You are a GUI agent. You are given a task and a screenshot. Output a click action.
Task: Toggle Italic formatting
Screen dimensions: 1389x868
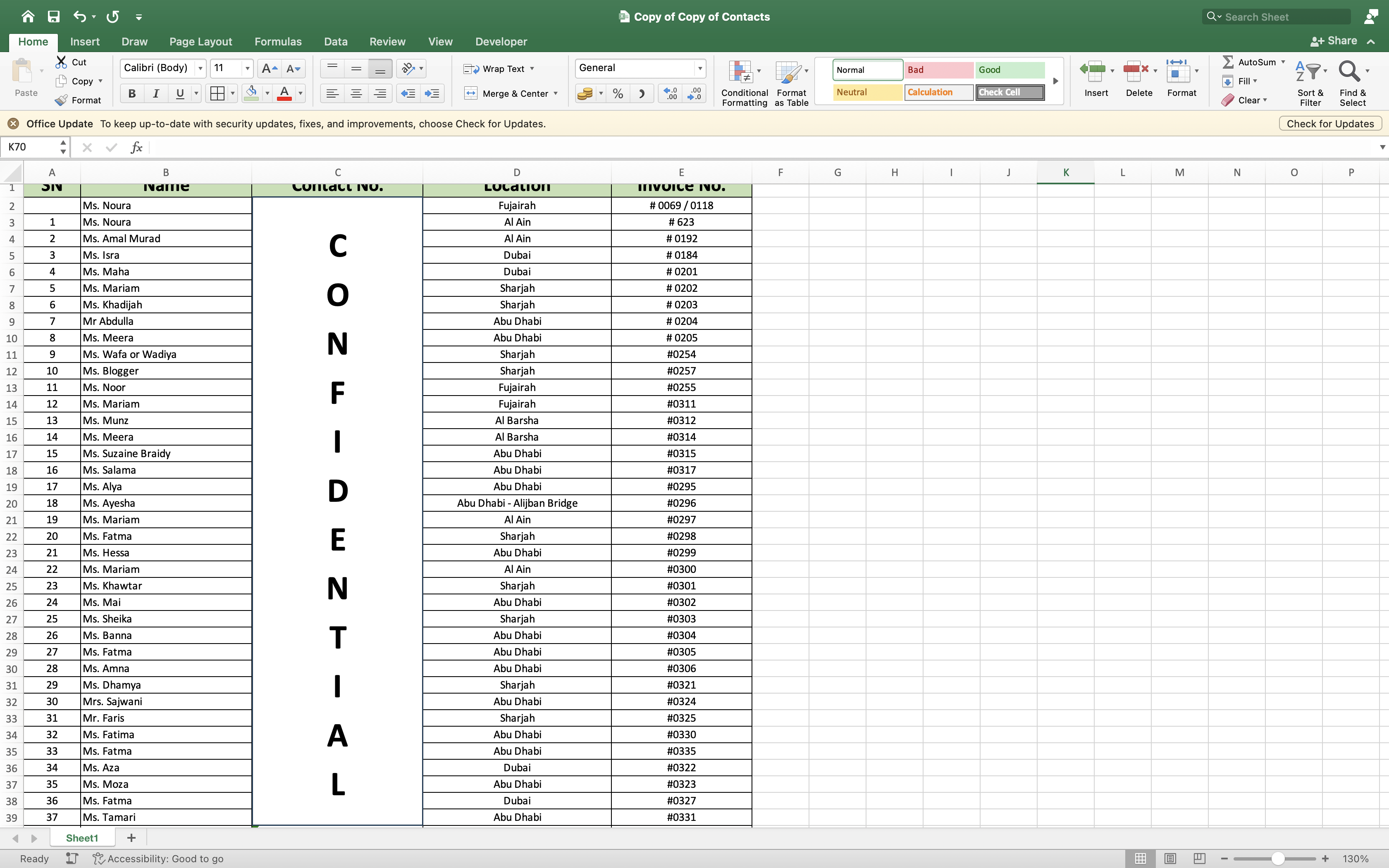pos(155,93)
